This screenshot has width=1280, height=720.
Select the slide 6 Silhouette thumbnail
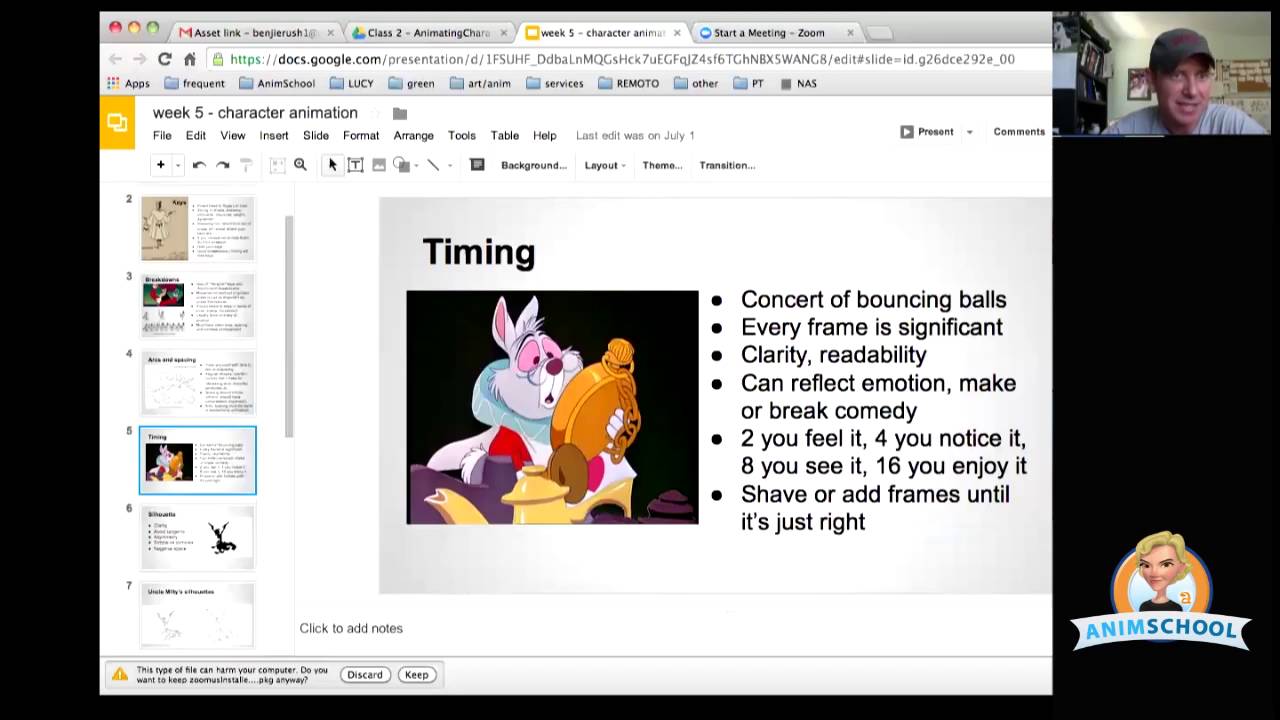coord(198,538)
